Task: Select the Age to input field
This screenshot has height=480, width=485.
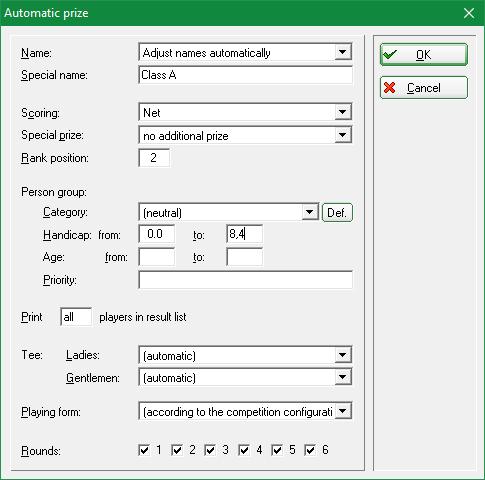Action: click(245, 257)
